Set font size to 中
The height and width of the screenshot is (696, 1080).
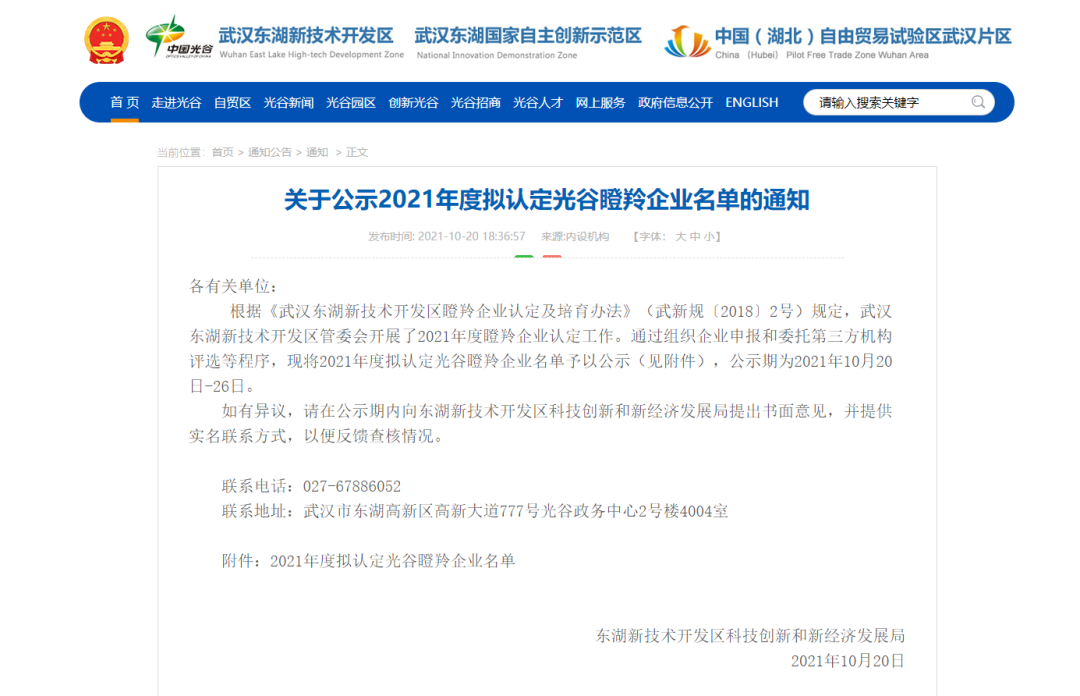click(x=695, y=236)
